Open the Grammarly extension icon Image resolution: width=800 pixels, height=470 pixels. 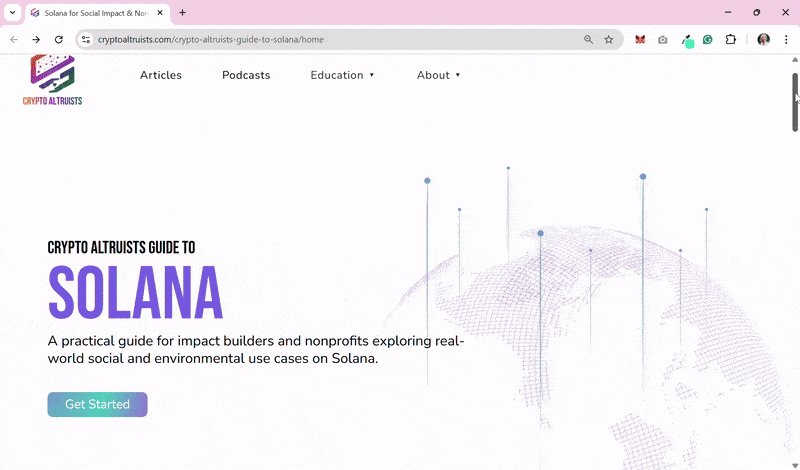(x=708, y=40)
